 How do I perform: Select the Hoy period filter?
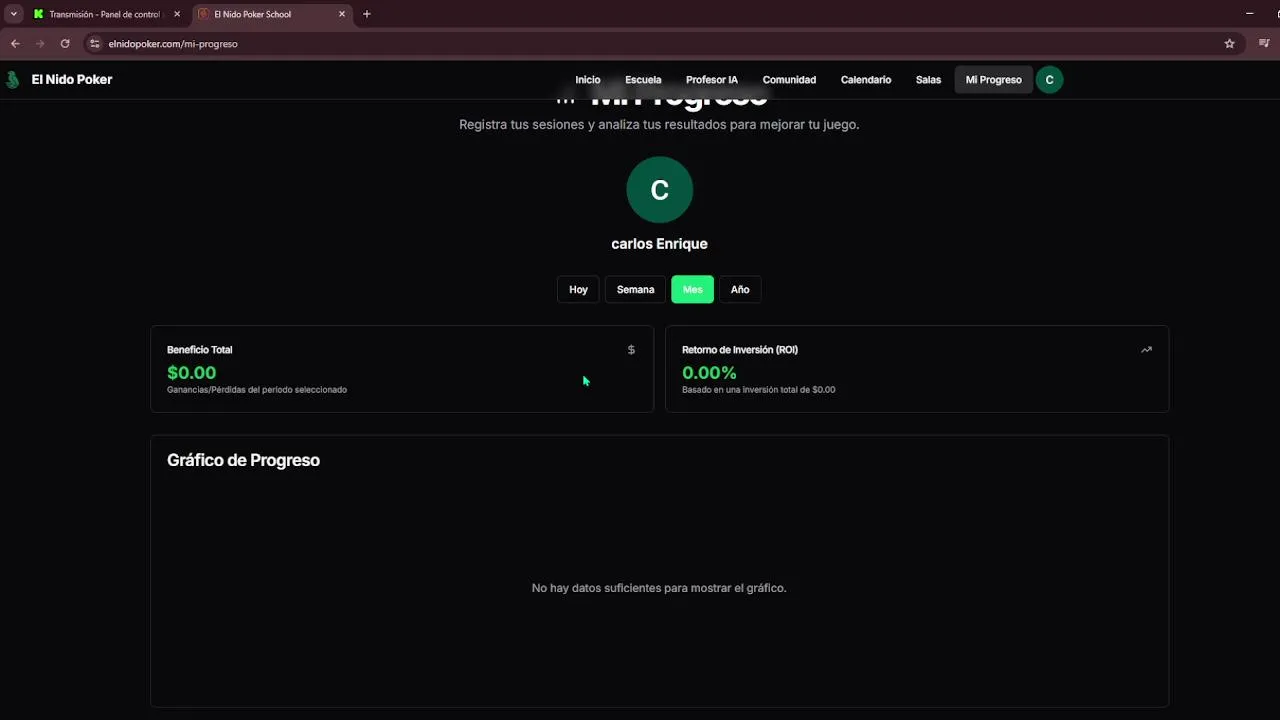(578, 289)
